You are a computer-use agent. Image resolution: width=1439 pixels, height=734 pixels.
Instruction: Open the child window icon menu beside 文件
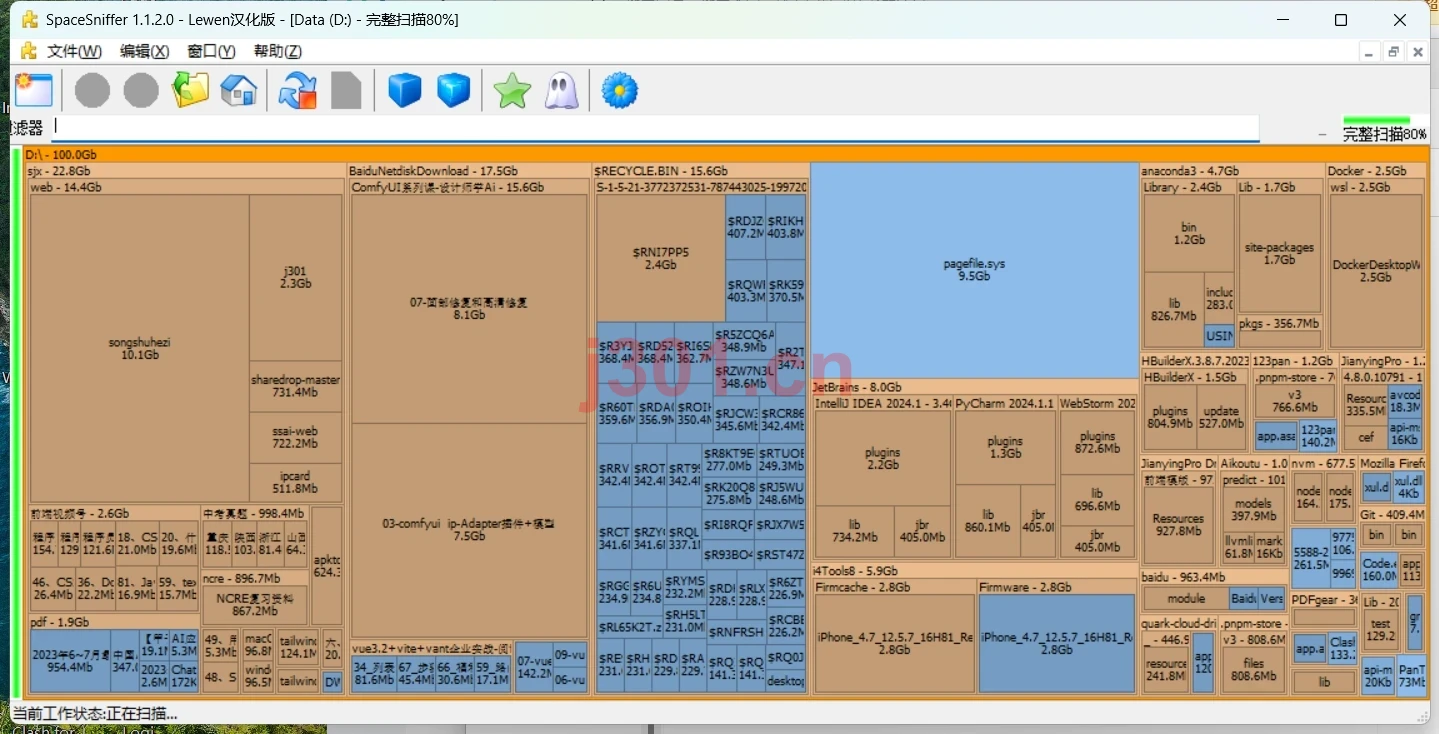28,51
